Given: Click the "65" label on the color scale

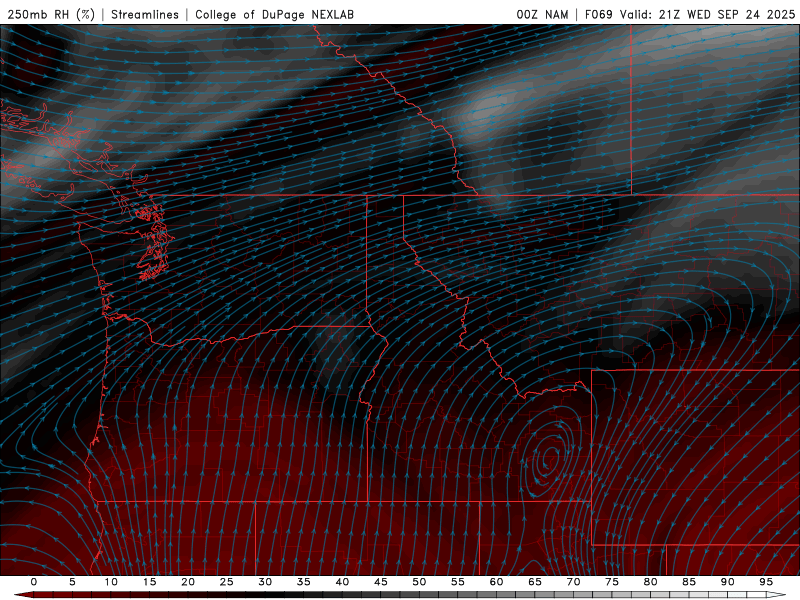Looking at the screenshot, I should pos(535,582).
